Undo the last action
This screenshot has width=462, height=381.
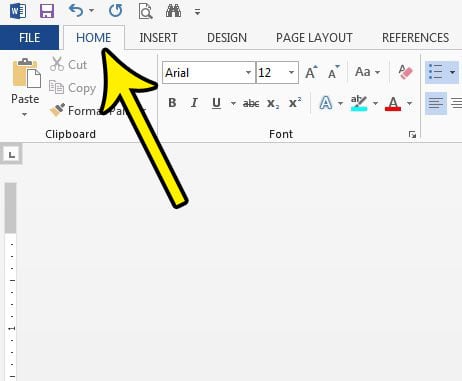click(76, 11)
